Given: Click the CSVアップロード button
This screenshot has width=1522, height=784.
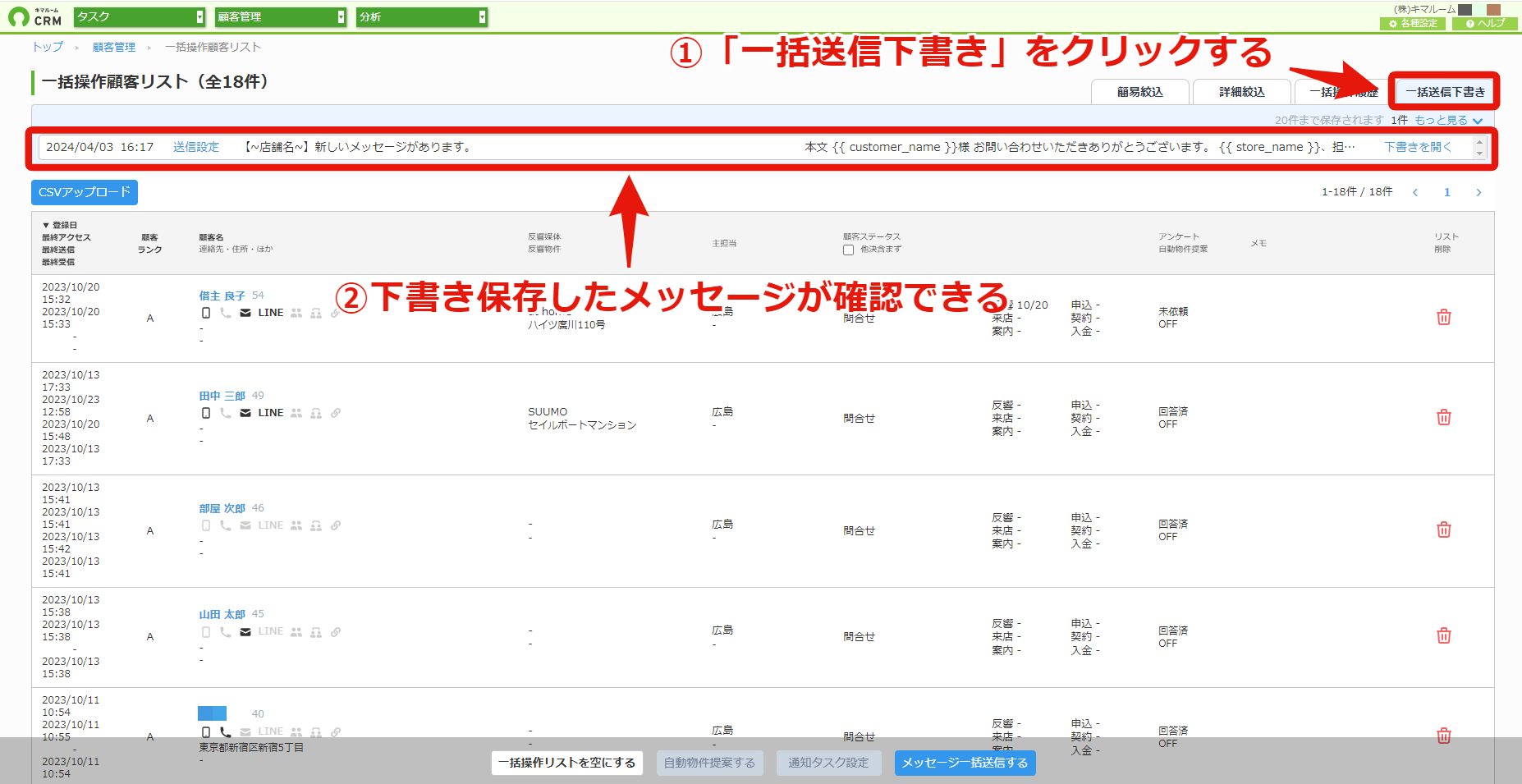Looking at the screenshot, I should (x=85, y=192).
